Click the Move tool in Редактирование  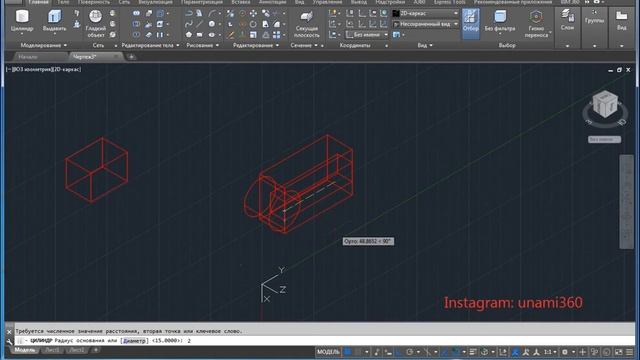tap(253, 13)
